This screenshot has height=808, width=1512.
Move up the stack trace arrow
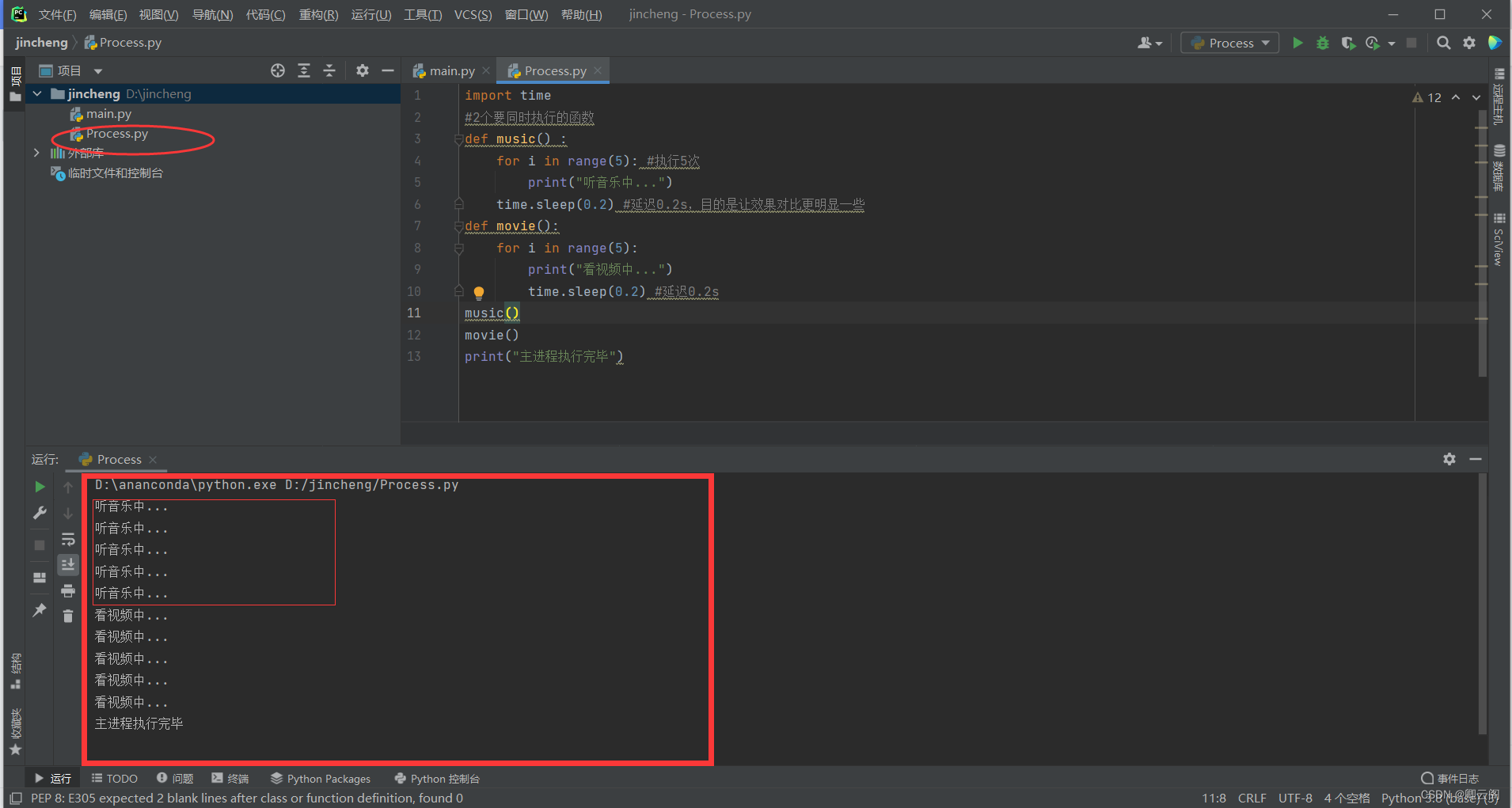(x=68, y=487)
